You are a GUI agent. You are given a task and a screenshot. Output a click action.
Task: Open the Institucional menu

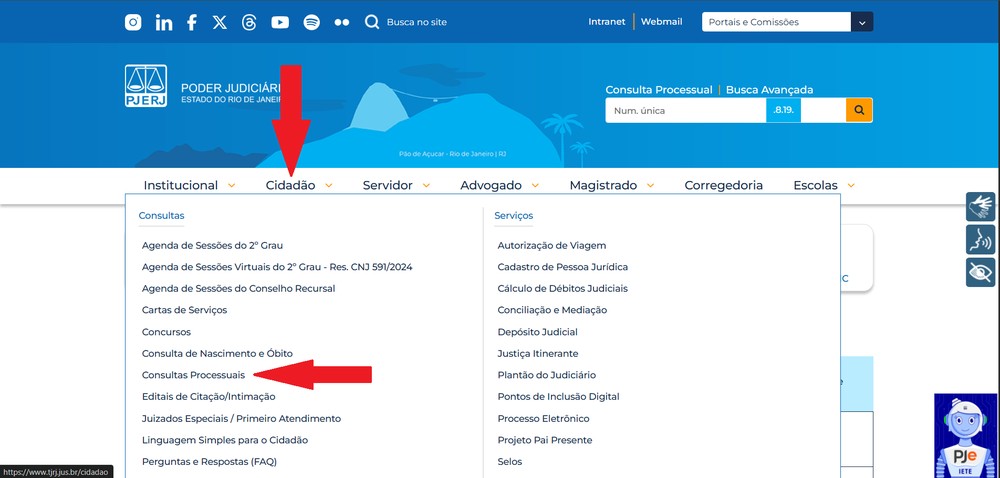coord(180,185)
